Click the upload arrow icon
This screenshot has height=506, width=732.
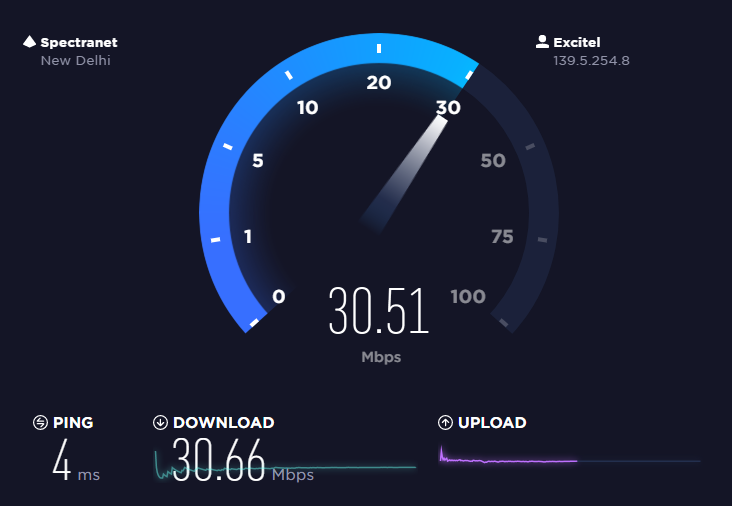pos(445,422)
